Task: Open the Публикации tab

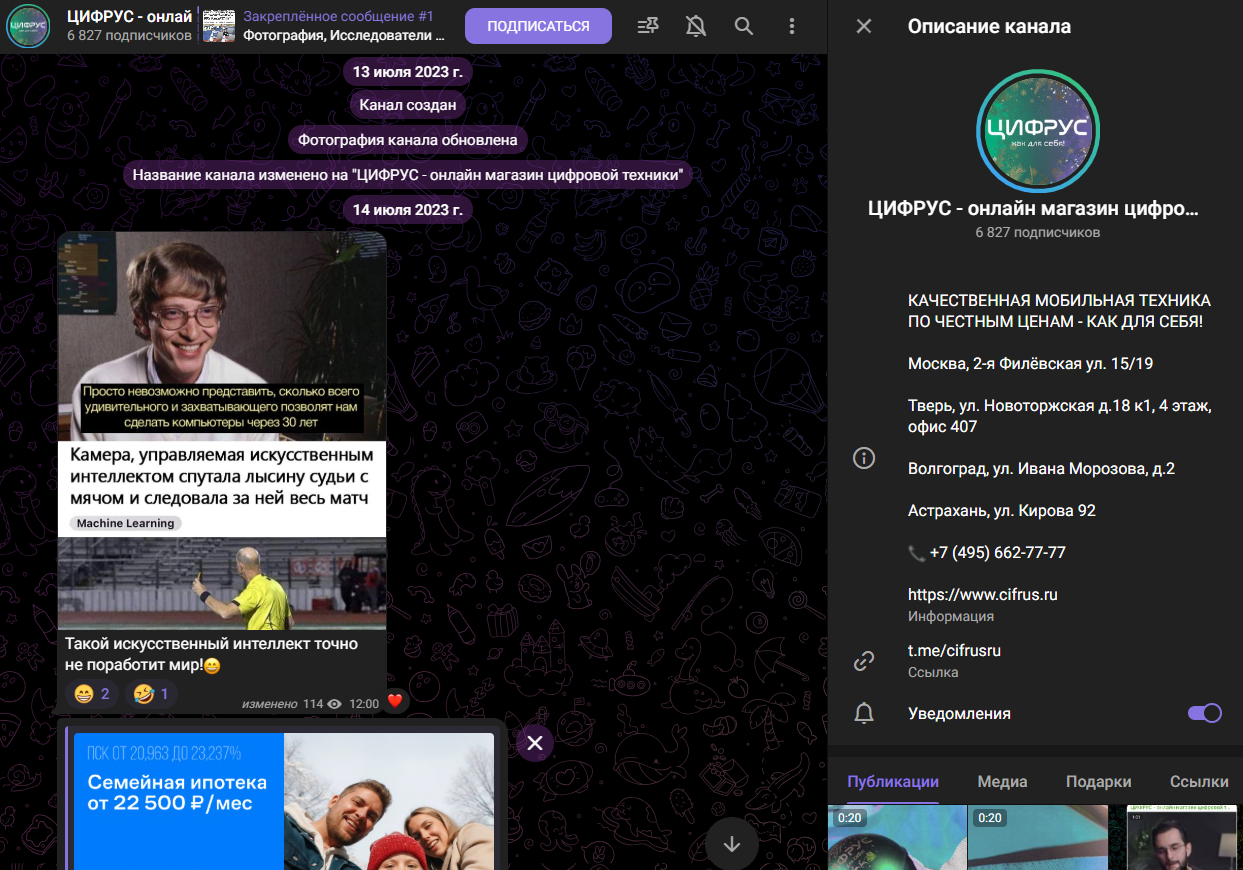Action: (x=892, y=782)
